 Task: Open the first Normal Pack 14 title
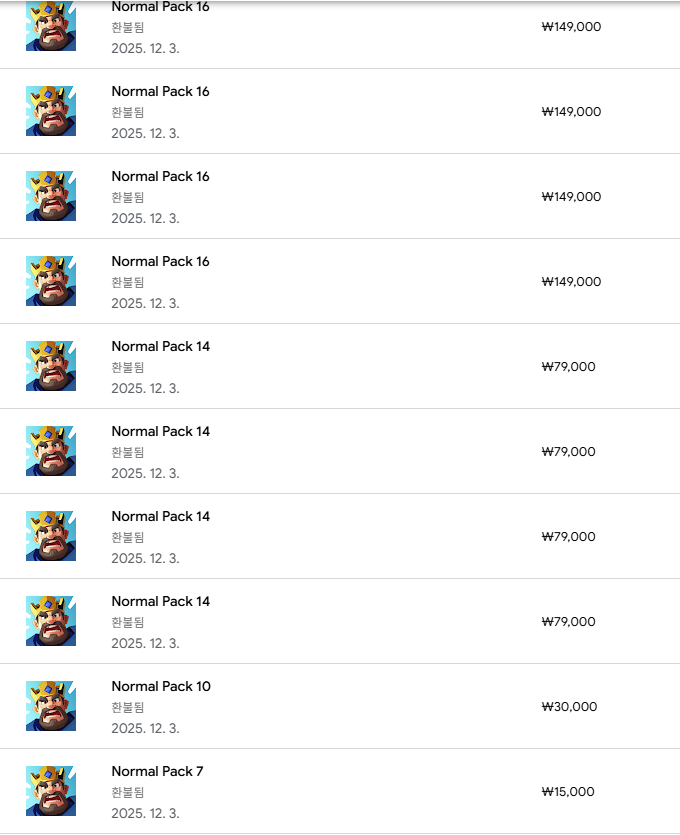[x=161, y=346]
